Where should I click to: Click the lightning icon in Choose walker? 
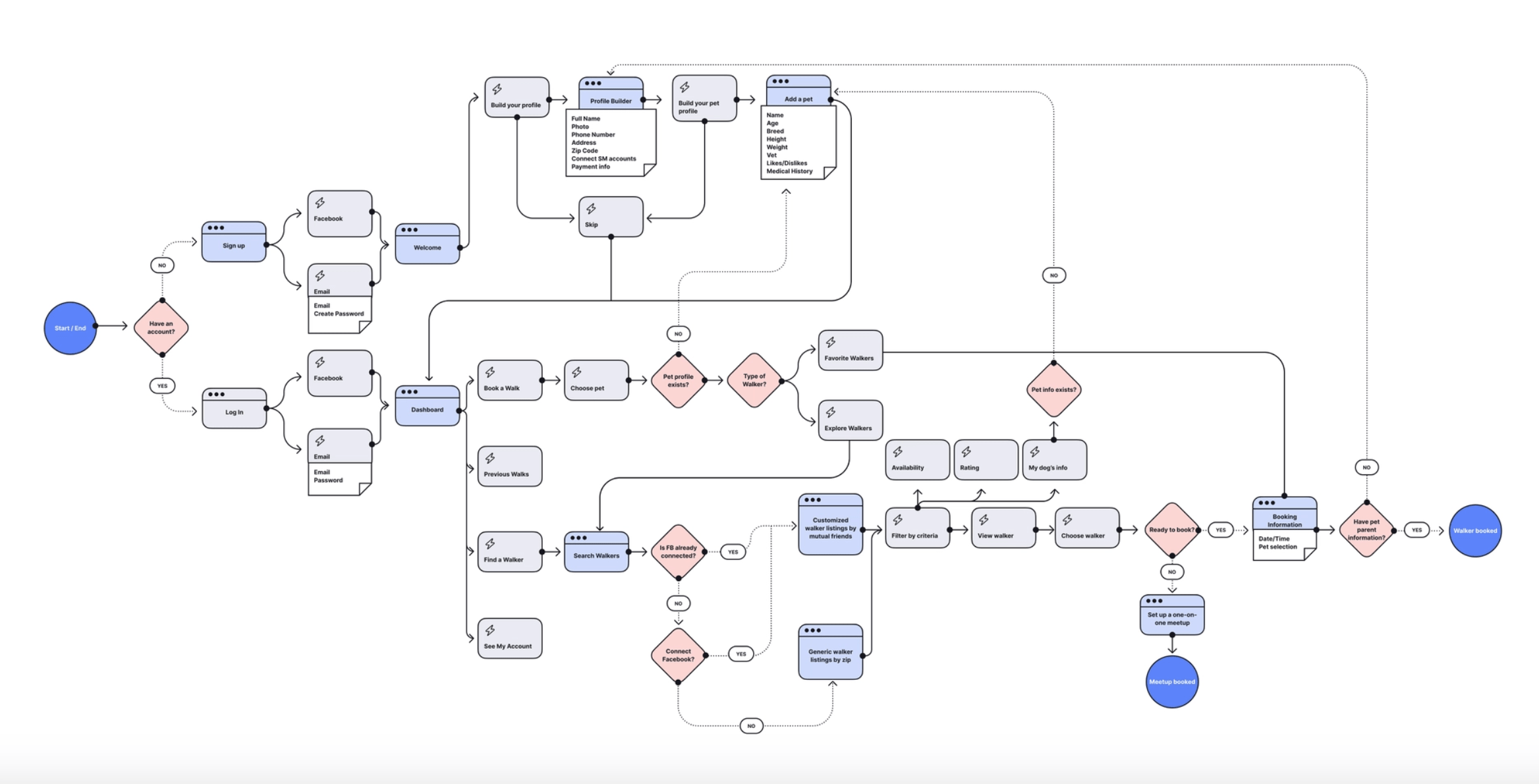click(1067, 520)
